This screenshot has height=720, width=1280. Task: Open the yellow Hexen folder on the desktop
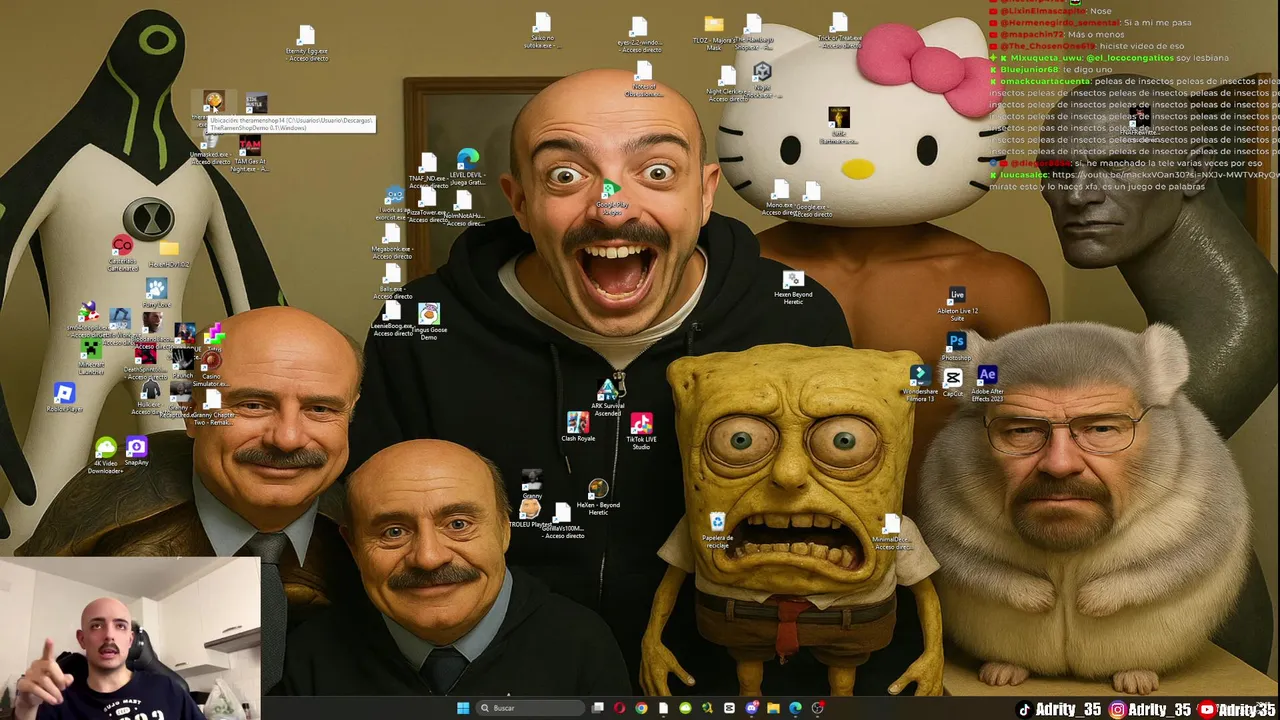pos(169,254)
